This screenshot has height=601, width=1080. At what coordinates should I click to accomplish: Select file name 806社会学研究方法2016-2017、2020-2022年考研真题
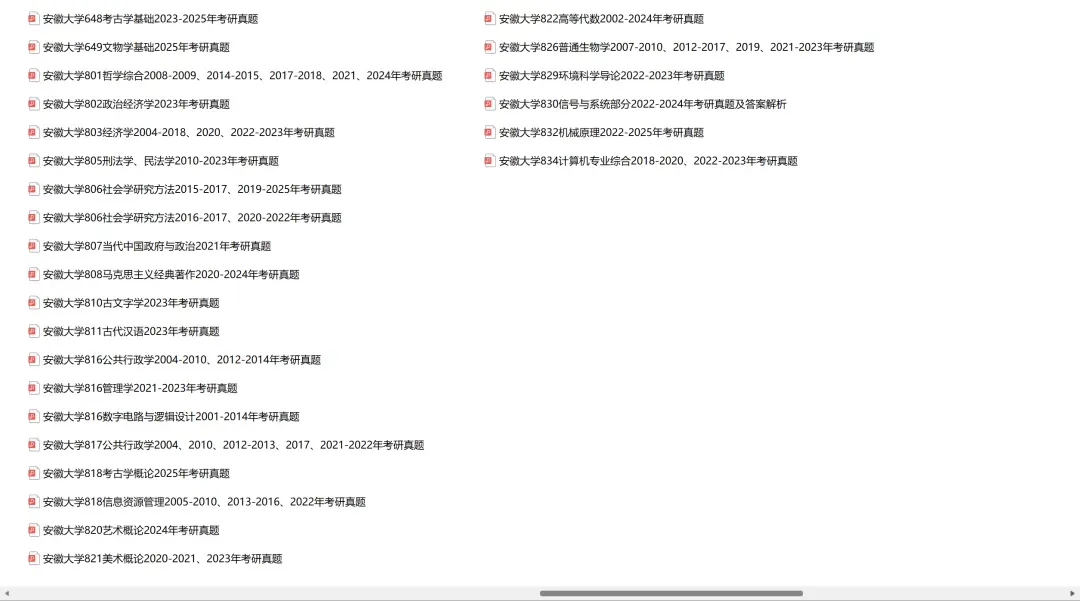[192, 218]
